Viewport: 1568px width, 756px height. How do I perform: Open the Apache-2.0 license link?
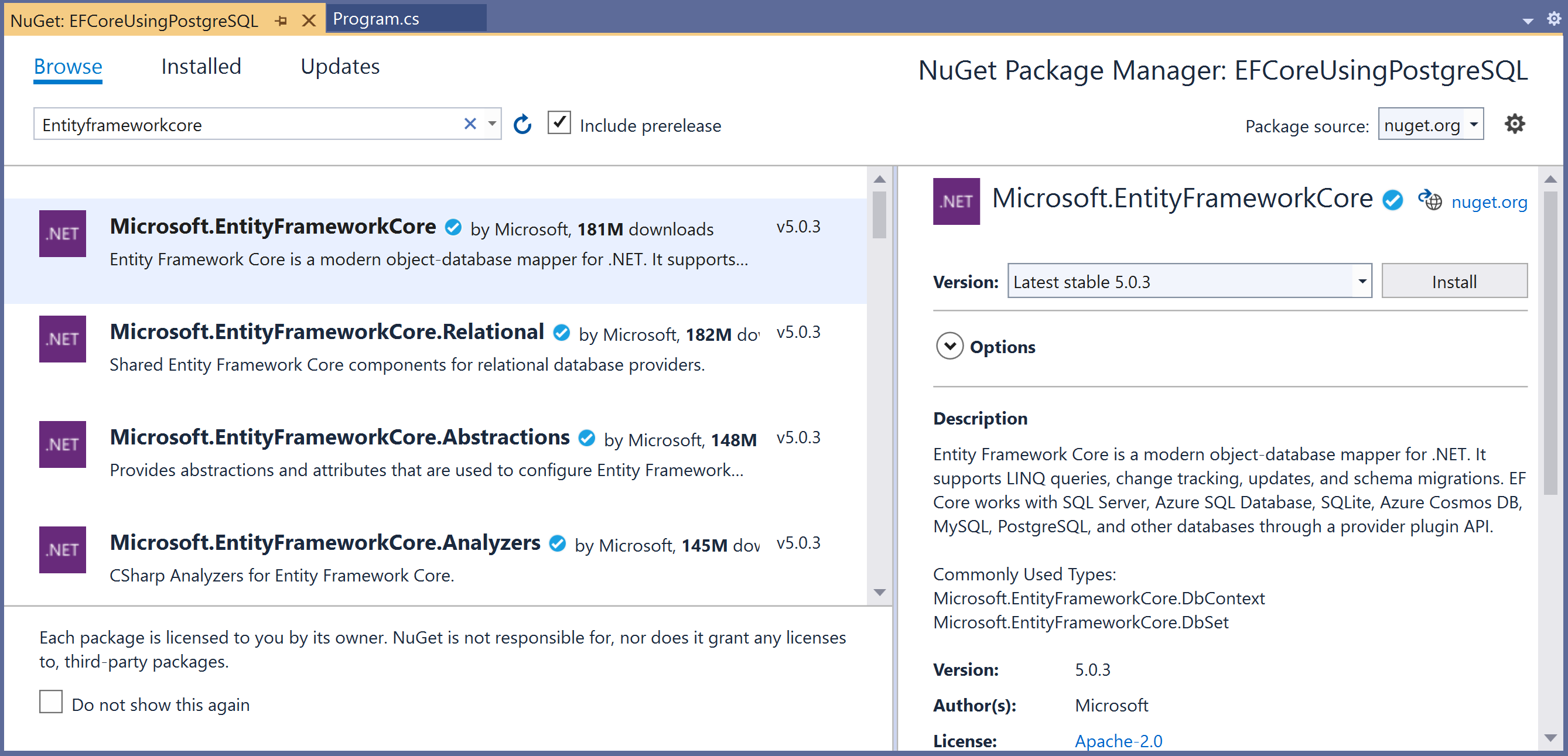(x=1118, y=741)
